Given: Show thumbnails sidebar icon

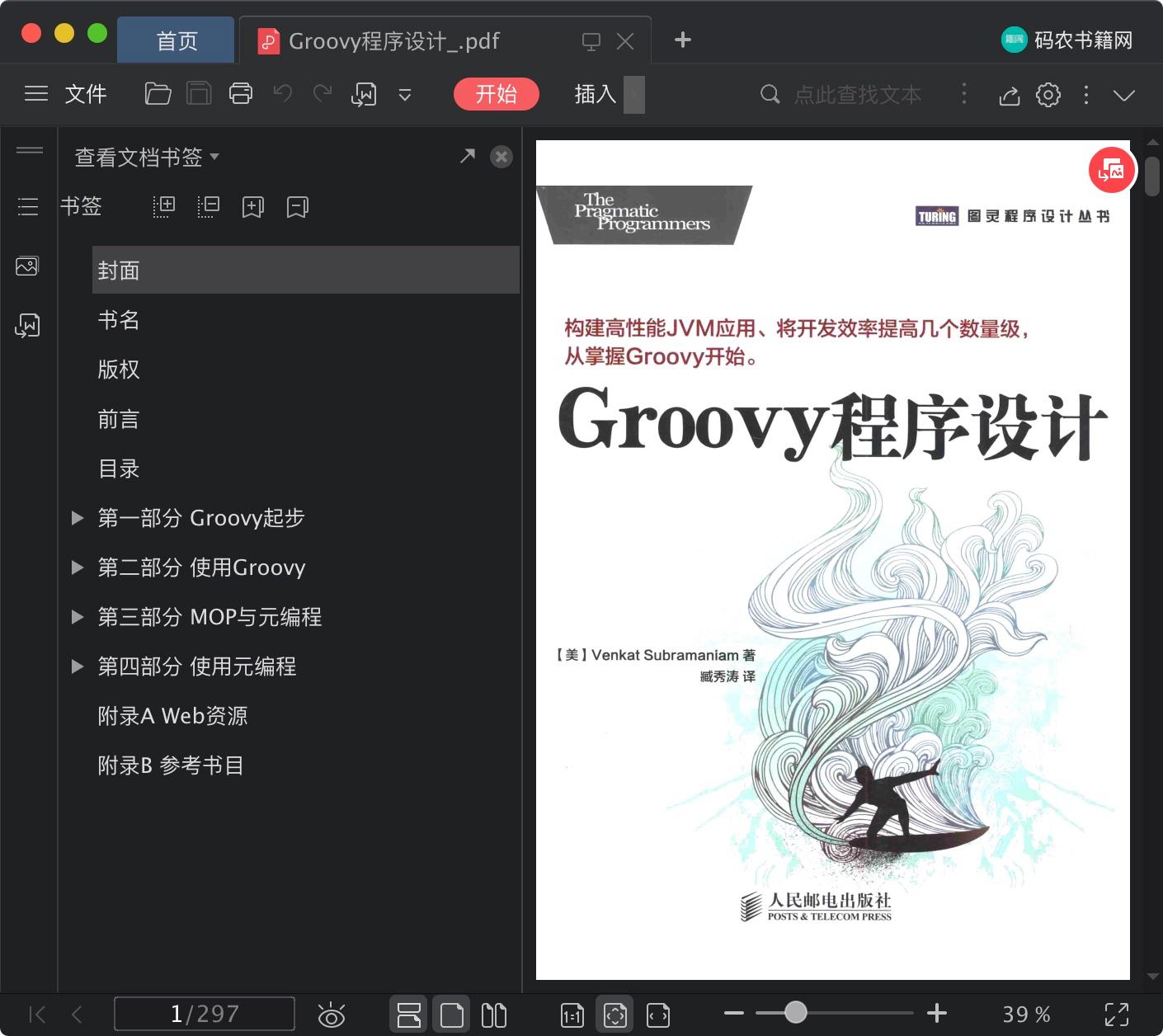Looking at the screenshot, I should [x=27, y=266].
